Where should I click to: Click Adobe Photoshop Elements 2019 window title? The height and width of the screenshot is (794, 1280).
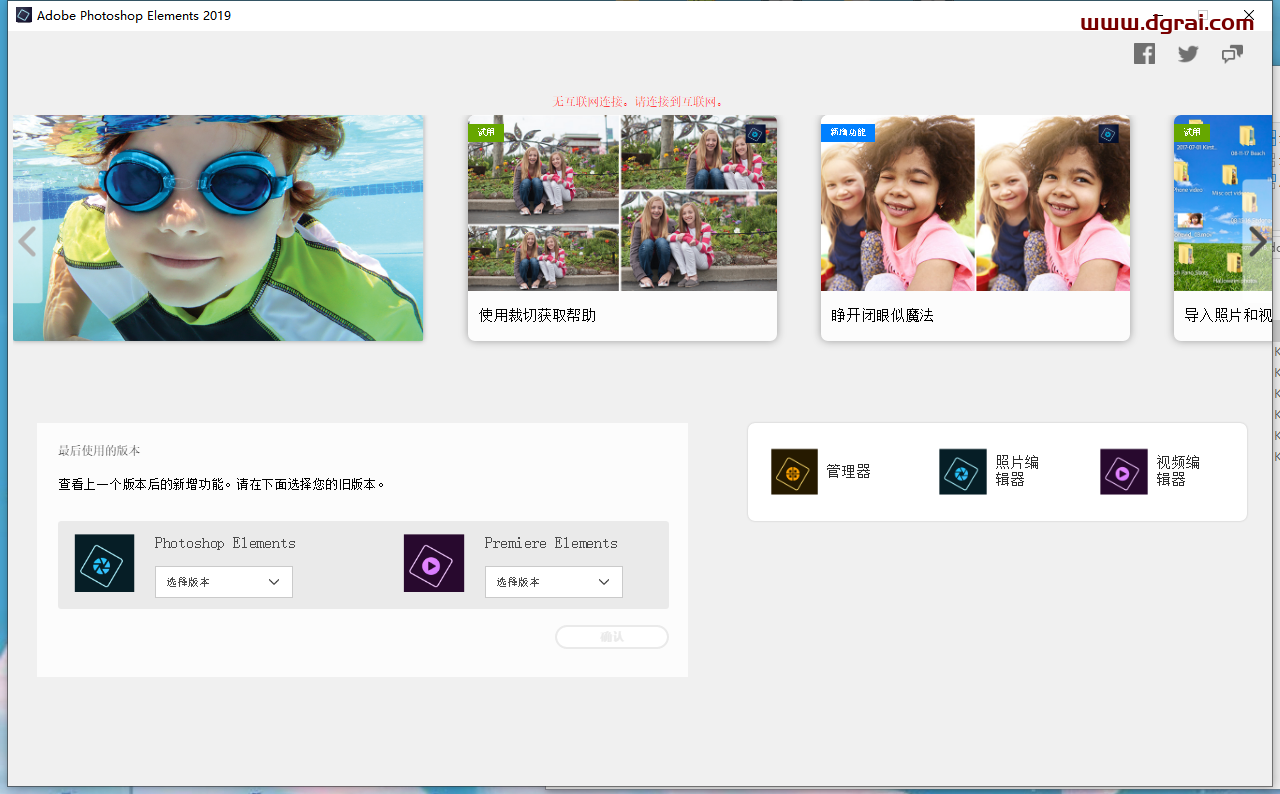(134, 15)
